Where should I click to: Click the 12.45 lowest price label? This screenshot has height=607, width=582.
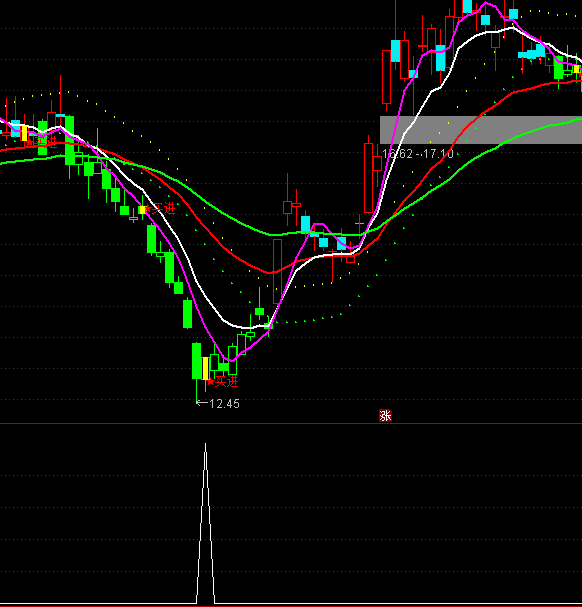tap(224, 404)
